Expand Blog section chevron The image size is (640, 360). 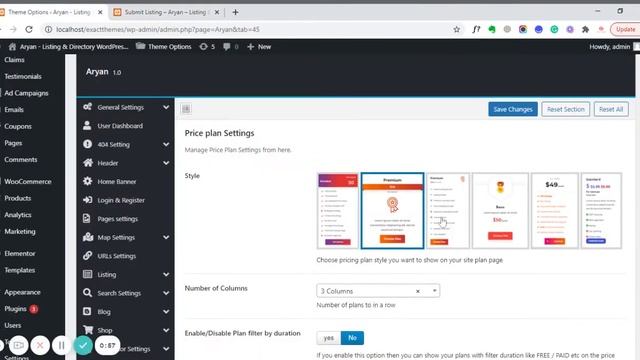pyautogui.click(x=166, y=311)
